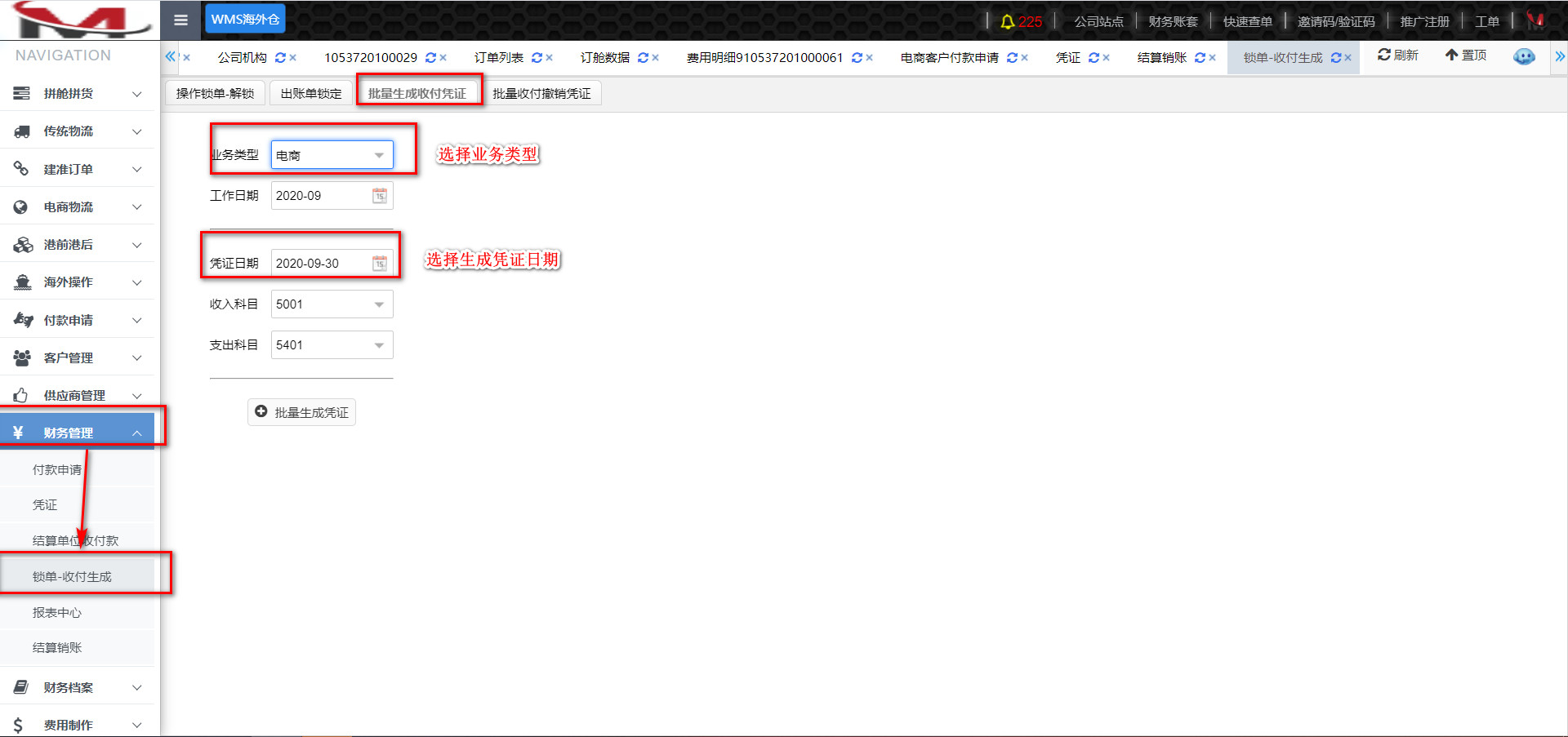
Task: Click the 置顶 pin-to-top button
Action: tap(1466, 55)
